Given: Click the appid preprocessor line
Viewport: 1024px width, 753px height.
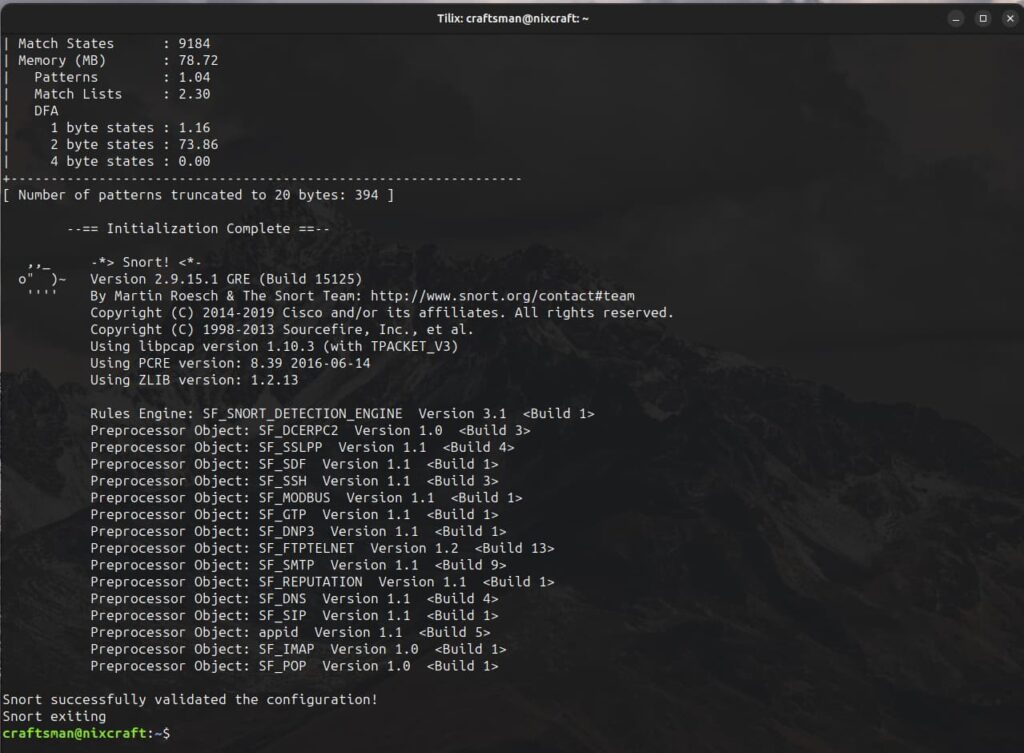Looking at the screenshot, I should [290, 632].
